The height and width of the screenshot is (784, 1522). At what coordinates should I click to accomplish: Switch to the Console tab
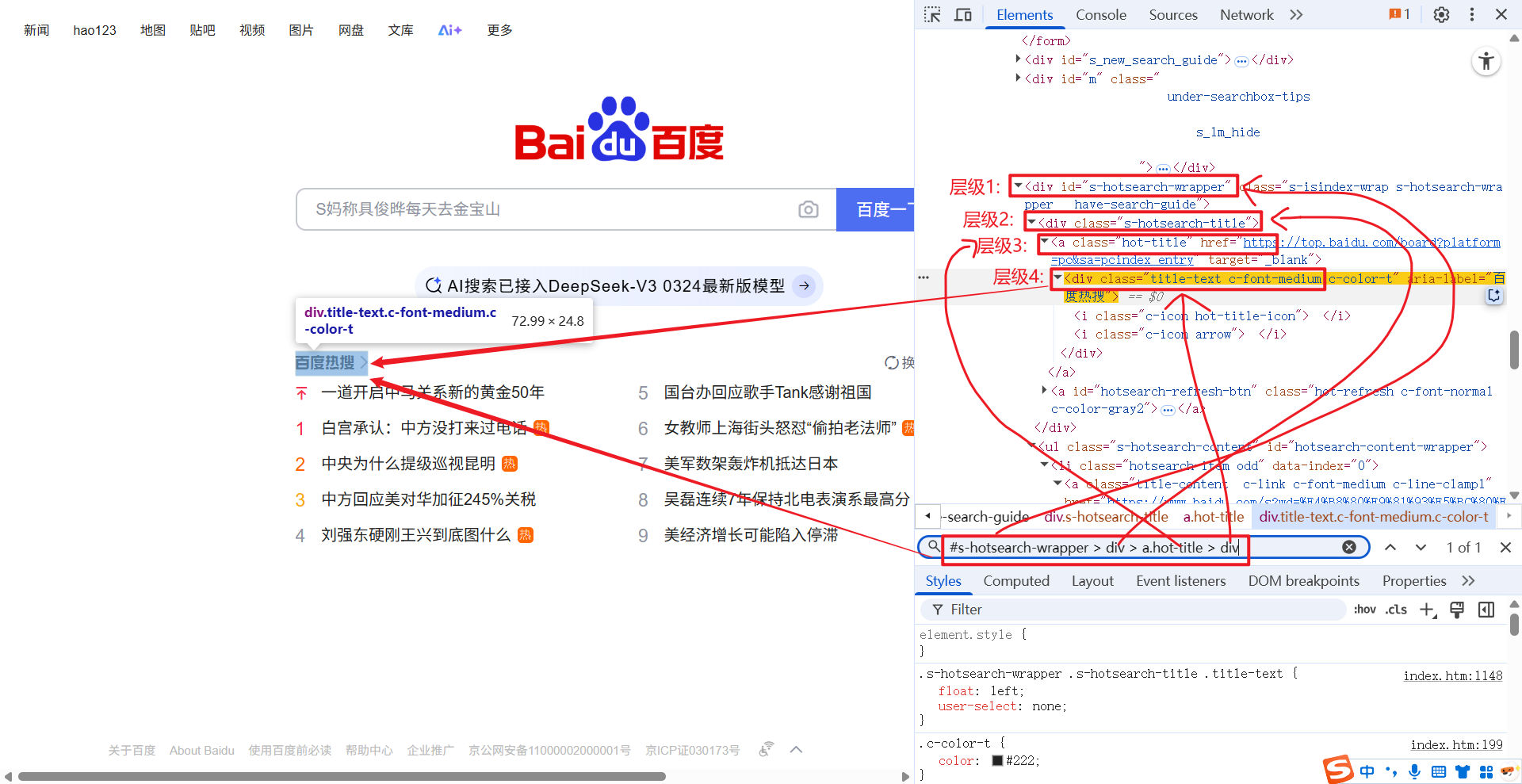(x=1100, y=15)
